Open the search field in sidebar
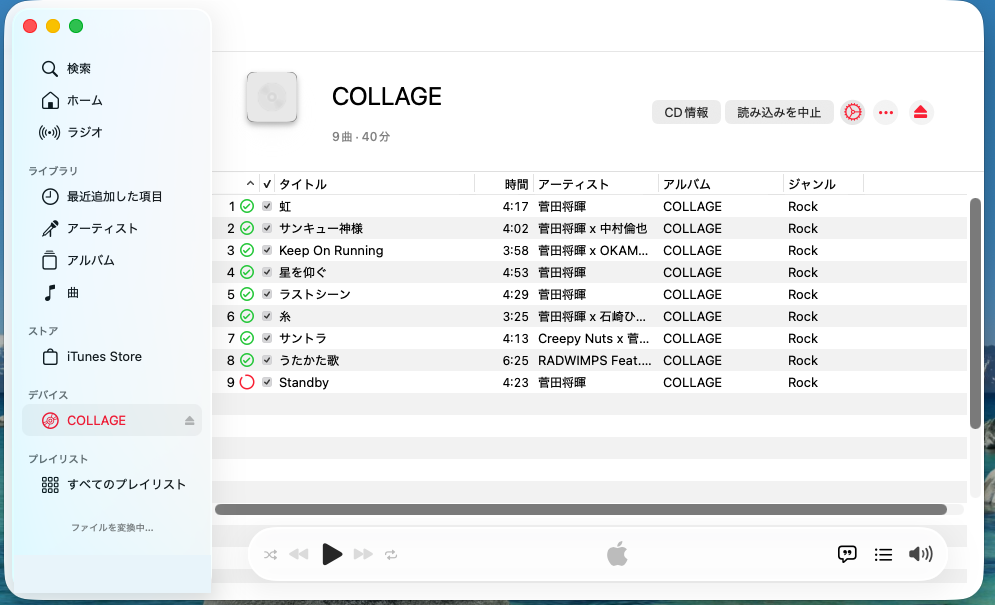The height and width of the screenshot is (605, 995). (x=67, y=68)
